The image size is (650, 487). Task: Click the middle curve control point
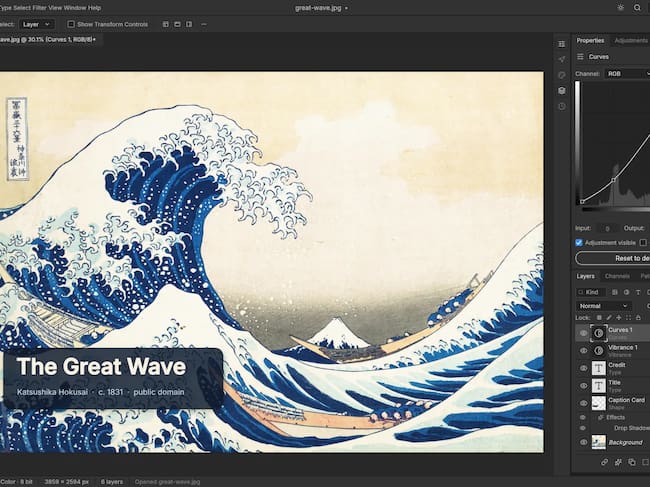[614, 180]
